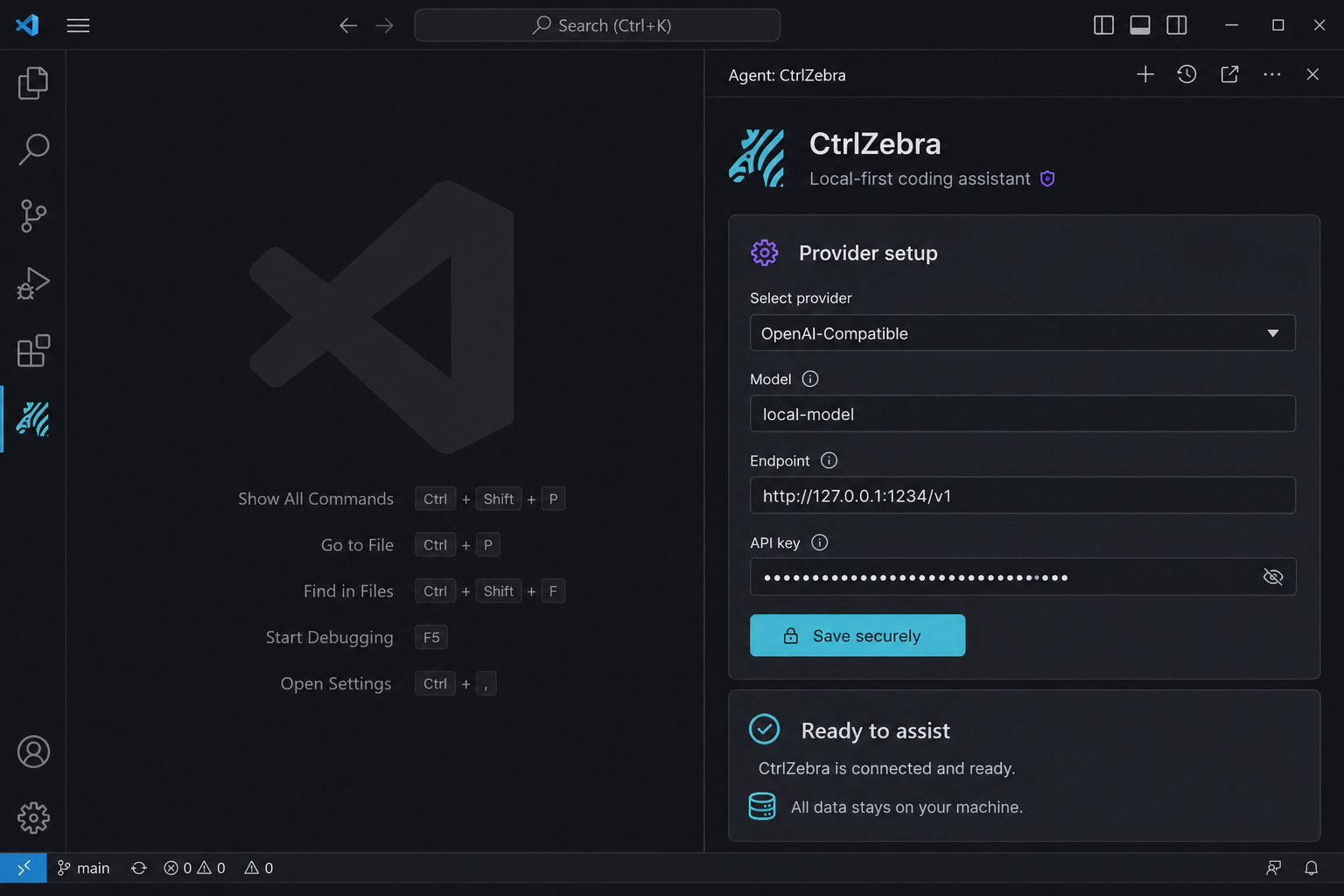Click the Search (Ctrl+K) command box
Image resolution: width=1344 pixels, height=896 pixels.
click(x=598, y=25)
